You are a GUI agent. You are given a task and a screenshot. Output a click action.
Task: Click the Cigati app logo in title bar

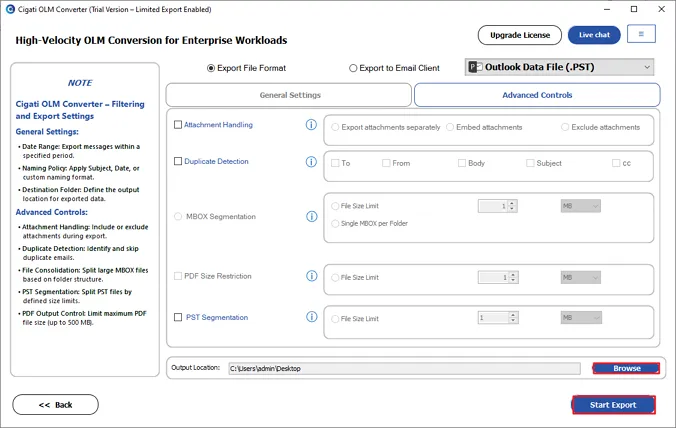click(10, 9)
